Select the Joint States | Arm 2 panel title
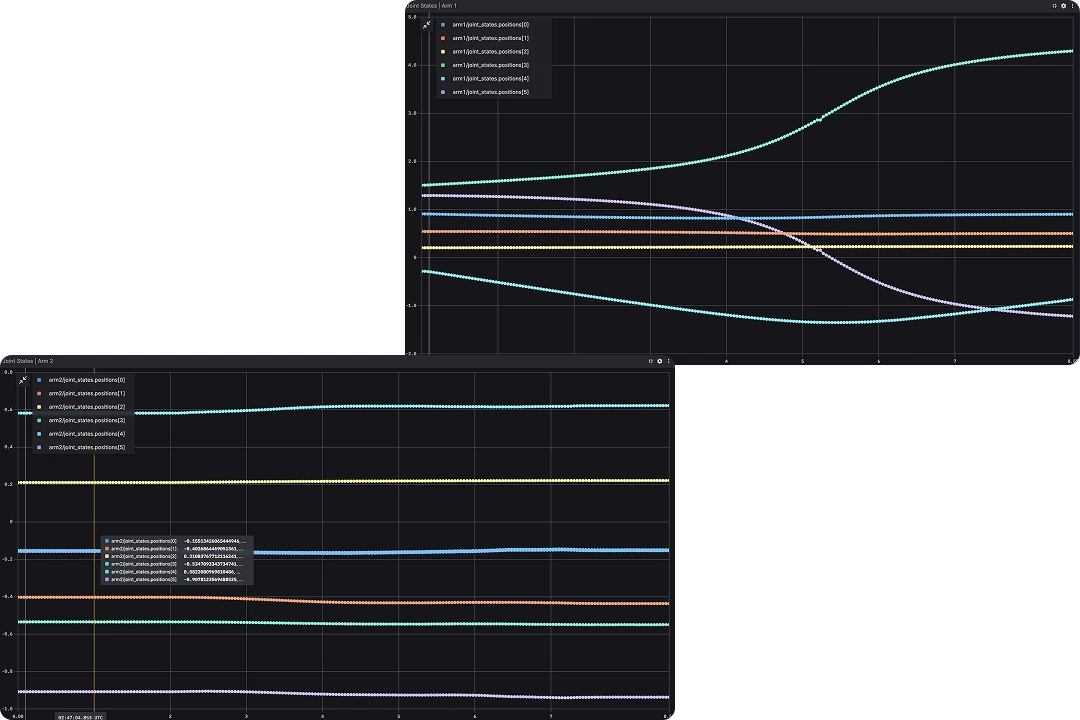Image resolution: width=1080 pixels, height=720 pixels. coord(28,361)
